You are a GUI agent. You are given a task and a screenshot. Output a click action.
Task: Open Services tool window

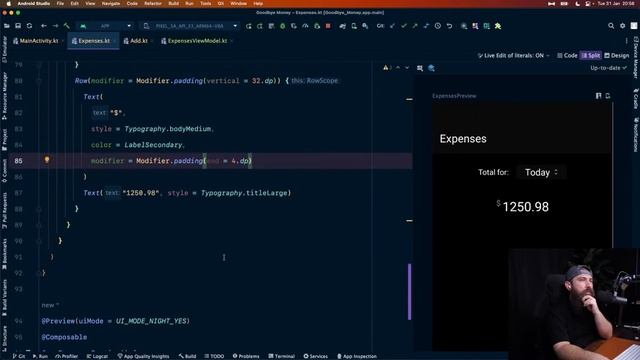[316, 356]
